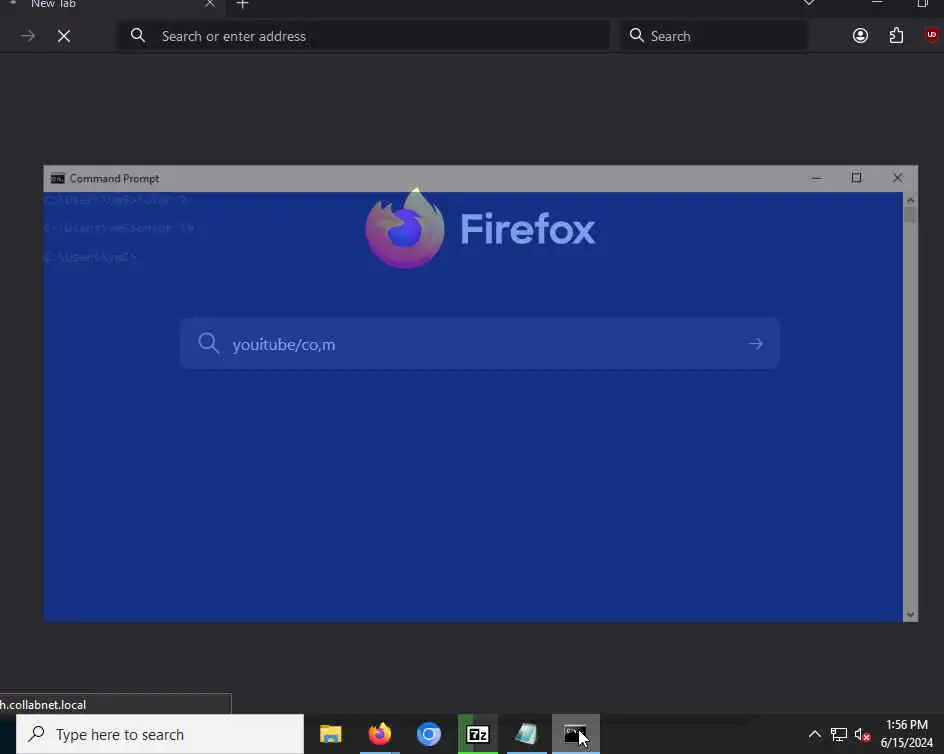Close the New Tab tab
The width and height of the screenshot is (944, 754).
pyautogui.click(x=210, y=4)
